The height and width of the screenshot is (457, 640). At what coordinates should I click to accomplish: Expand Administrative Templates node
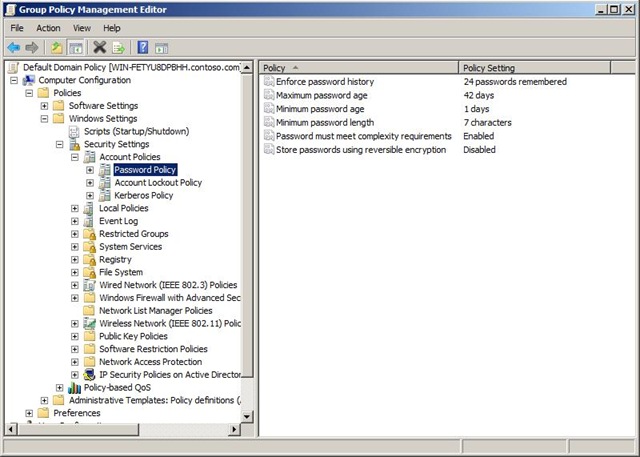(44, 400)
